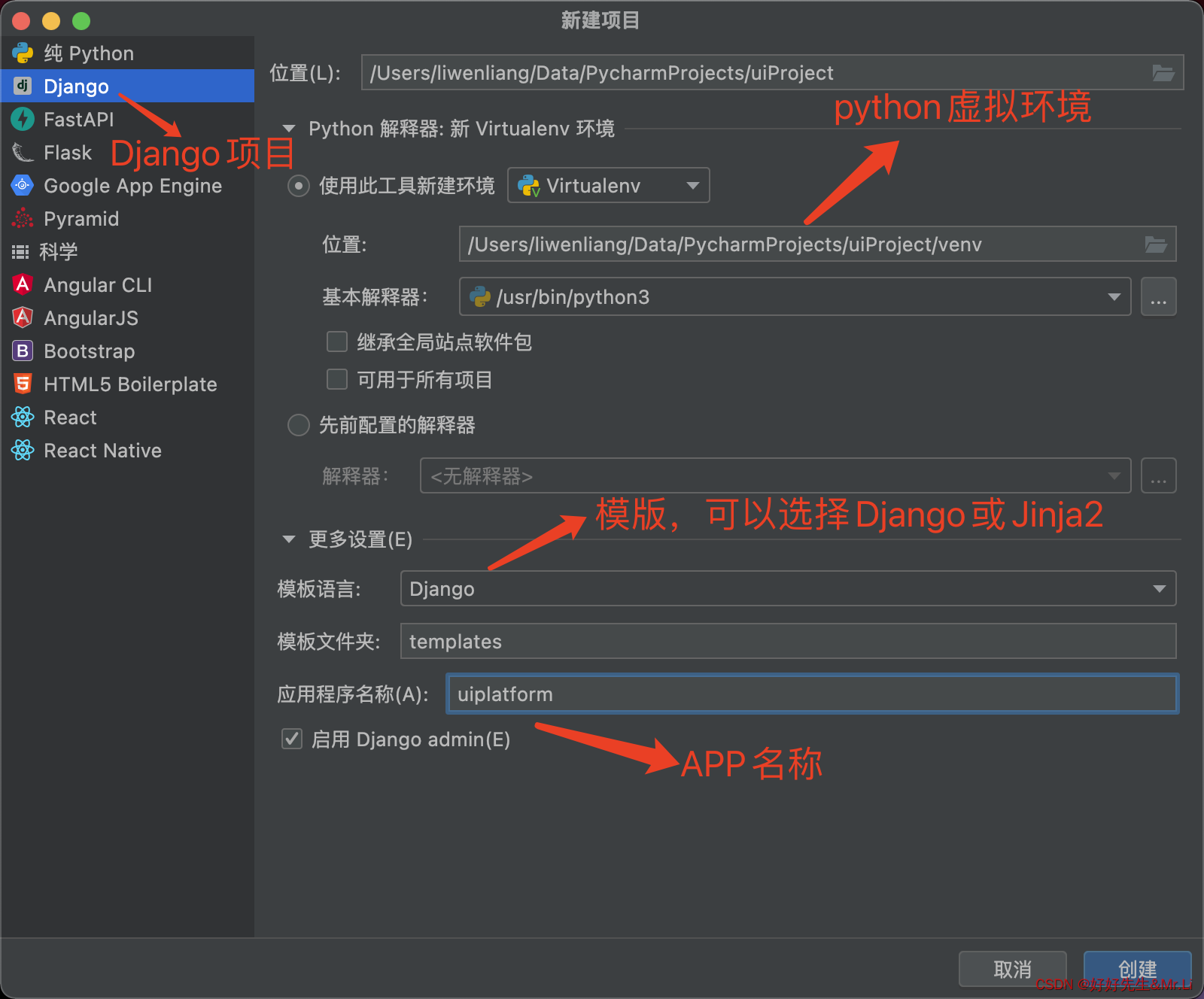
Task: Collapse the Python 解释器 section
Action: (289, 129)
